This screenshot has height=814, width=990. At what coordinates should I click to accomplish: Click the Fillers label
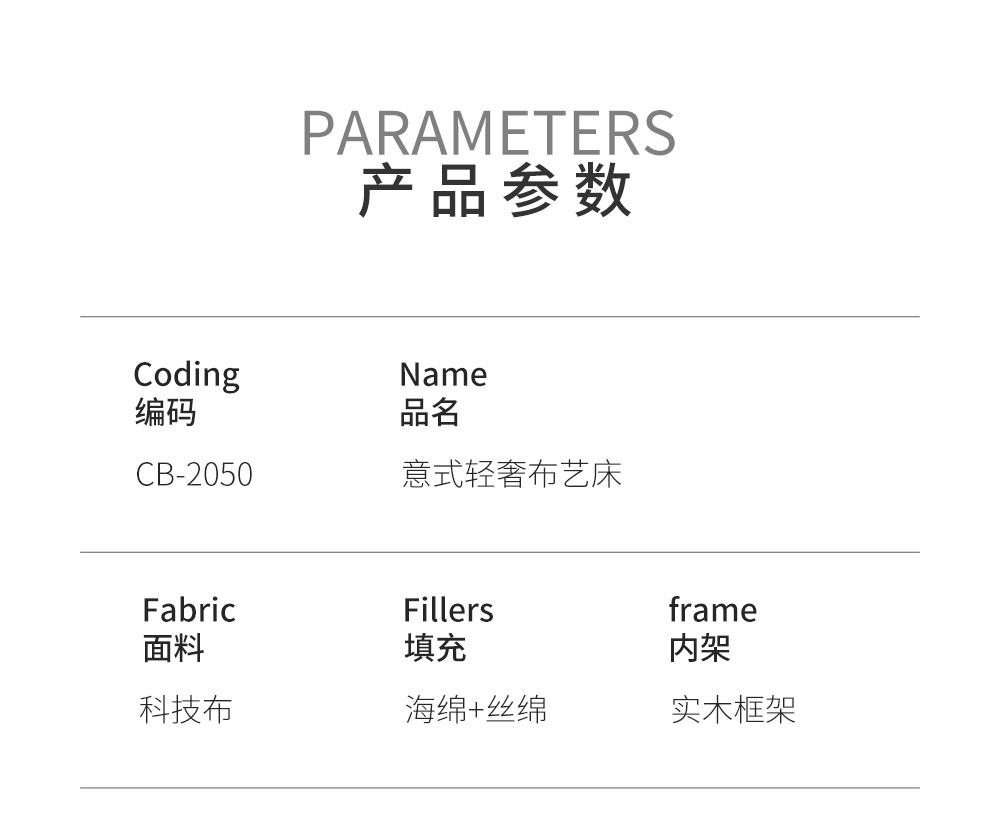448,610
